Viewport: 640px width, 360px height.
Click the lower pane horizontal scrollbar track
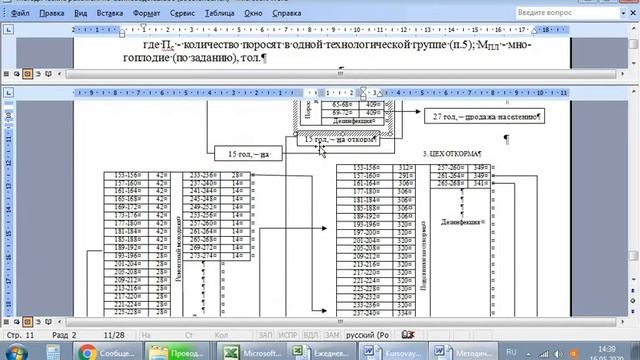[x=340, y=322]
